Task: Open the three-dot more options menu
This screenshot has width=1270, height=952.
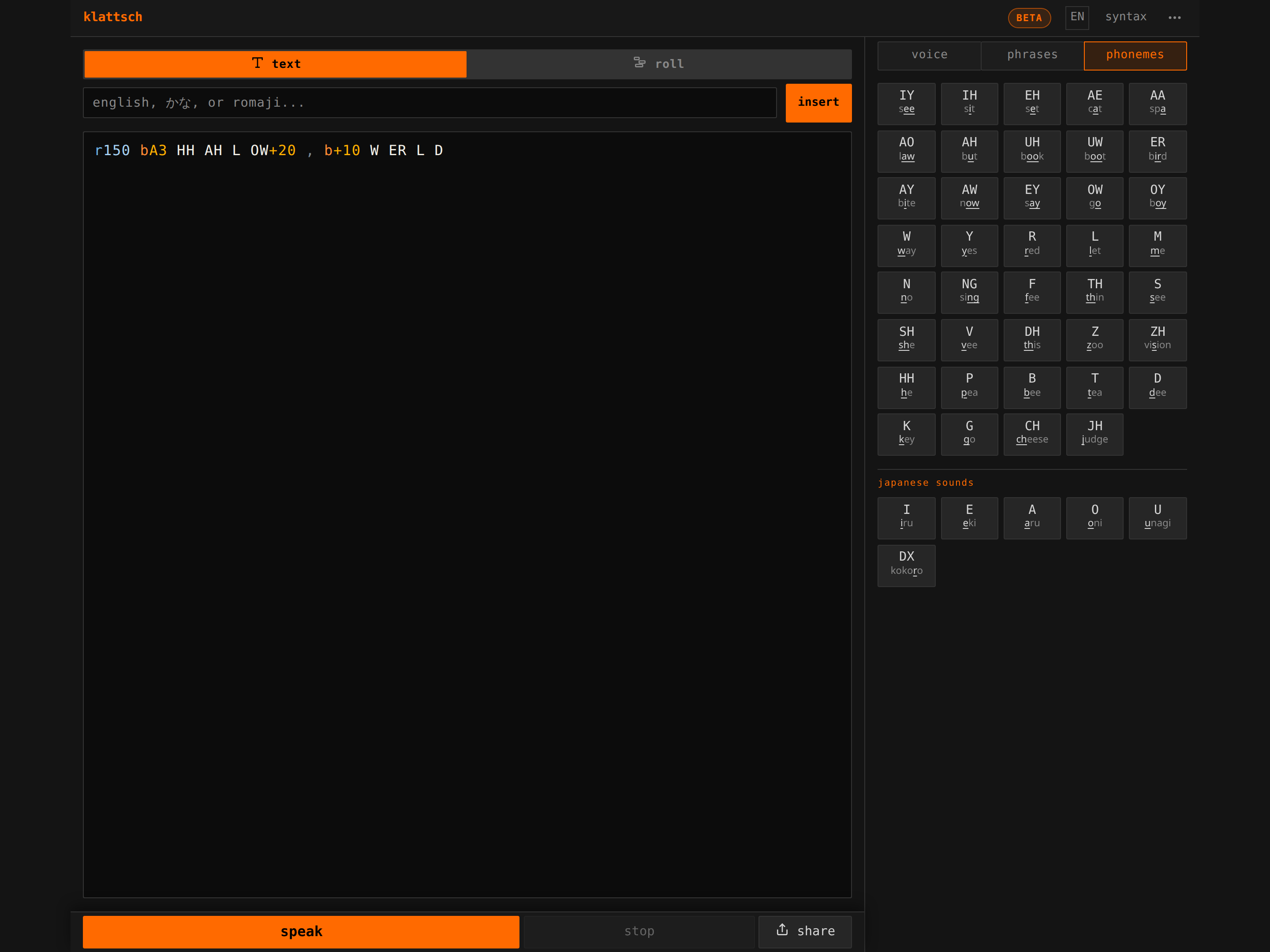Action: click(1174, 17)
